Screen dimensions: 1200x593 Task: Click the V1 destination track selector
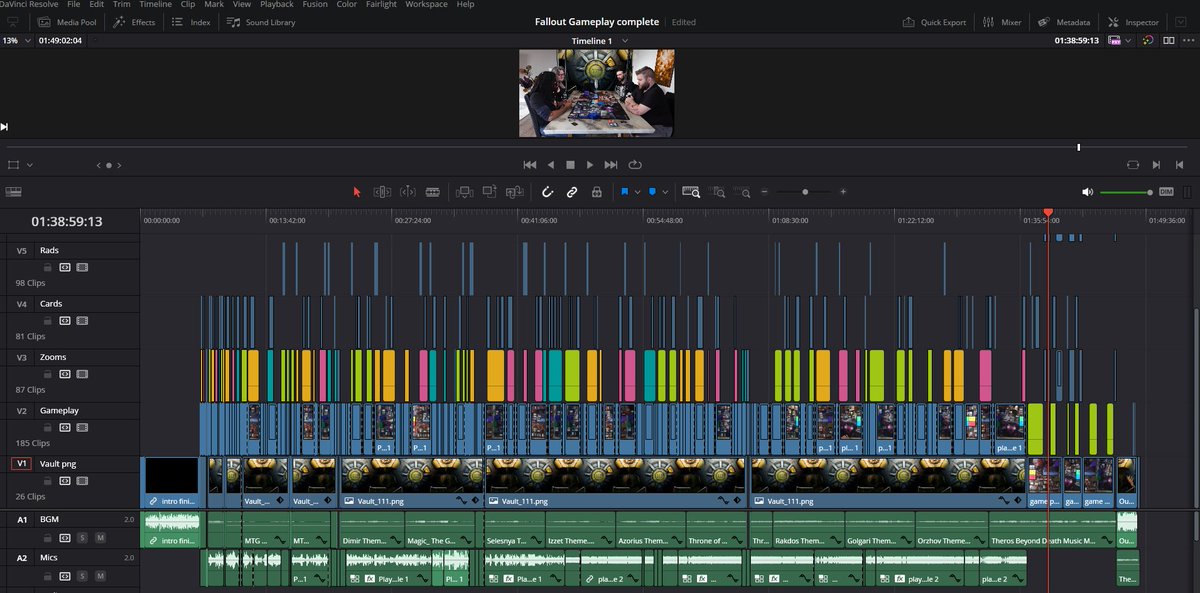(x=20, y=464)
